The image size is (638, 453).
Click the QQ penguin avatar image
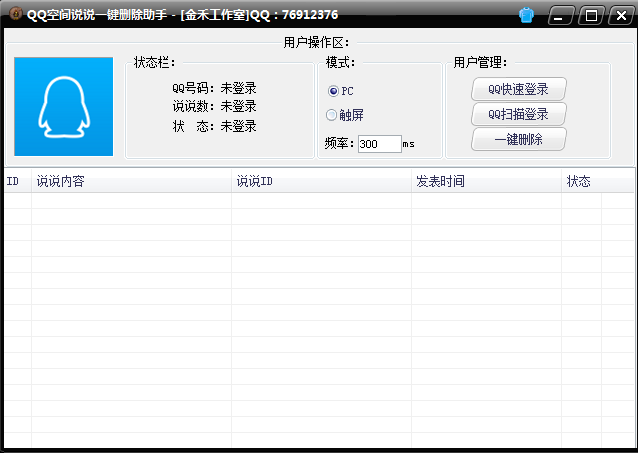(63, 107)
